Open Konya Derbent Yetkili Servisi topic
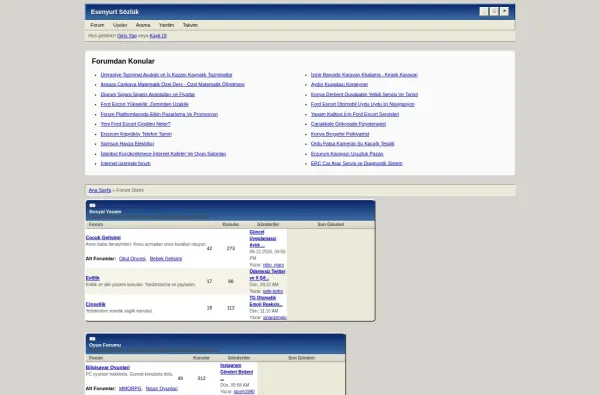This screenshot has height=395, width=600. pyautogui.click(x=364, y=94)
